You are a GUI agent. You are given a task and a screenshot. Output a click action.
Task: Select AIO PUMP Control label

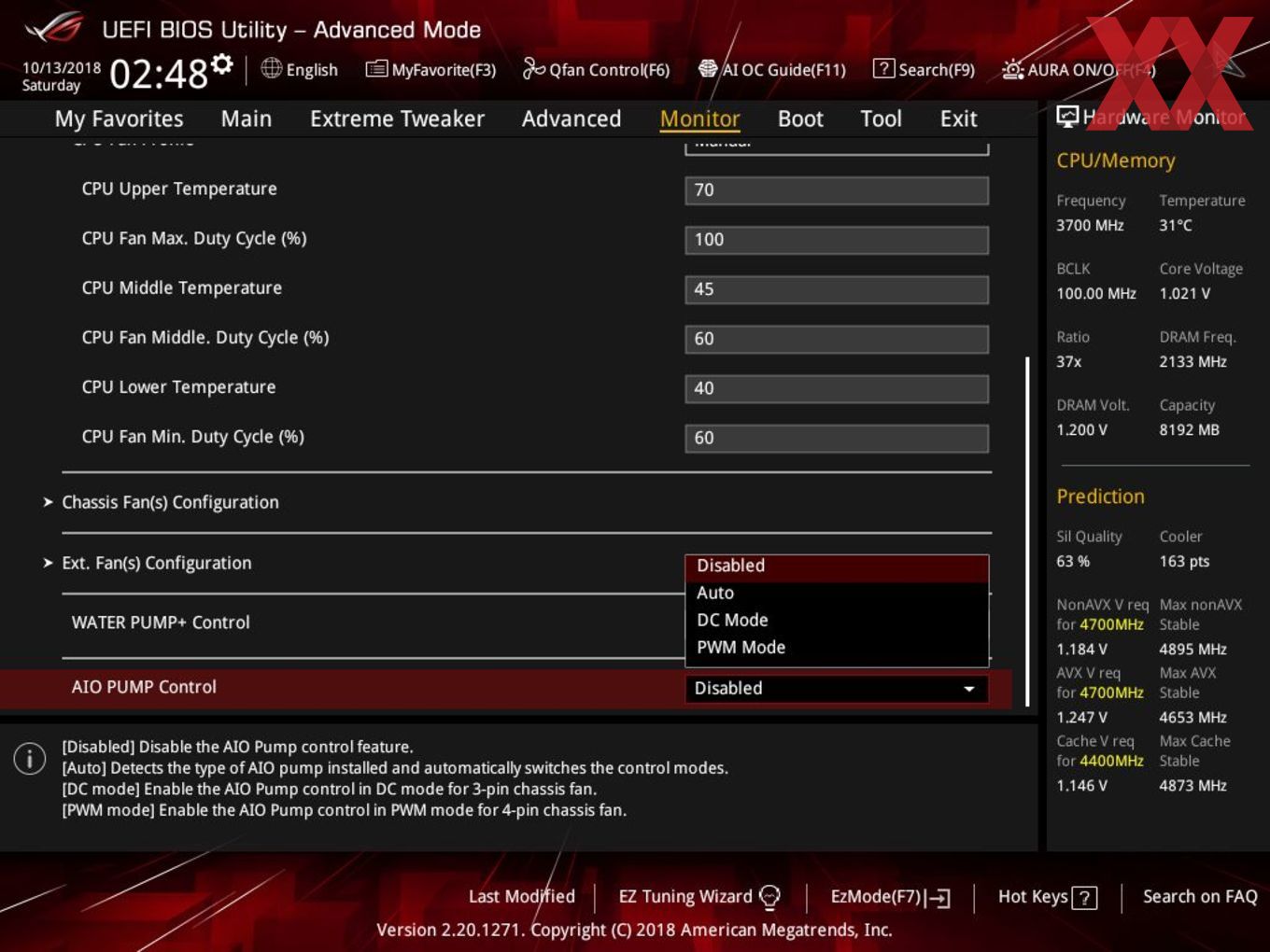tap(144, 687)
